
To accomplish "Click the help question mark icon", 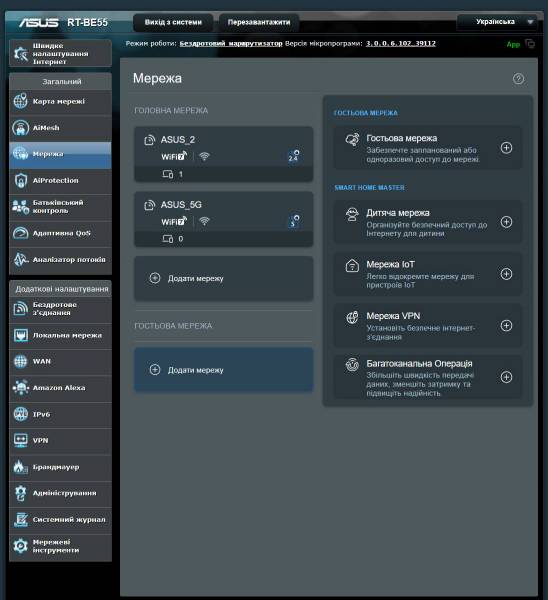I will click(x=518, y=79).
